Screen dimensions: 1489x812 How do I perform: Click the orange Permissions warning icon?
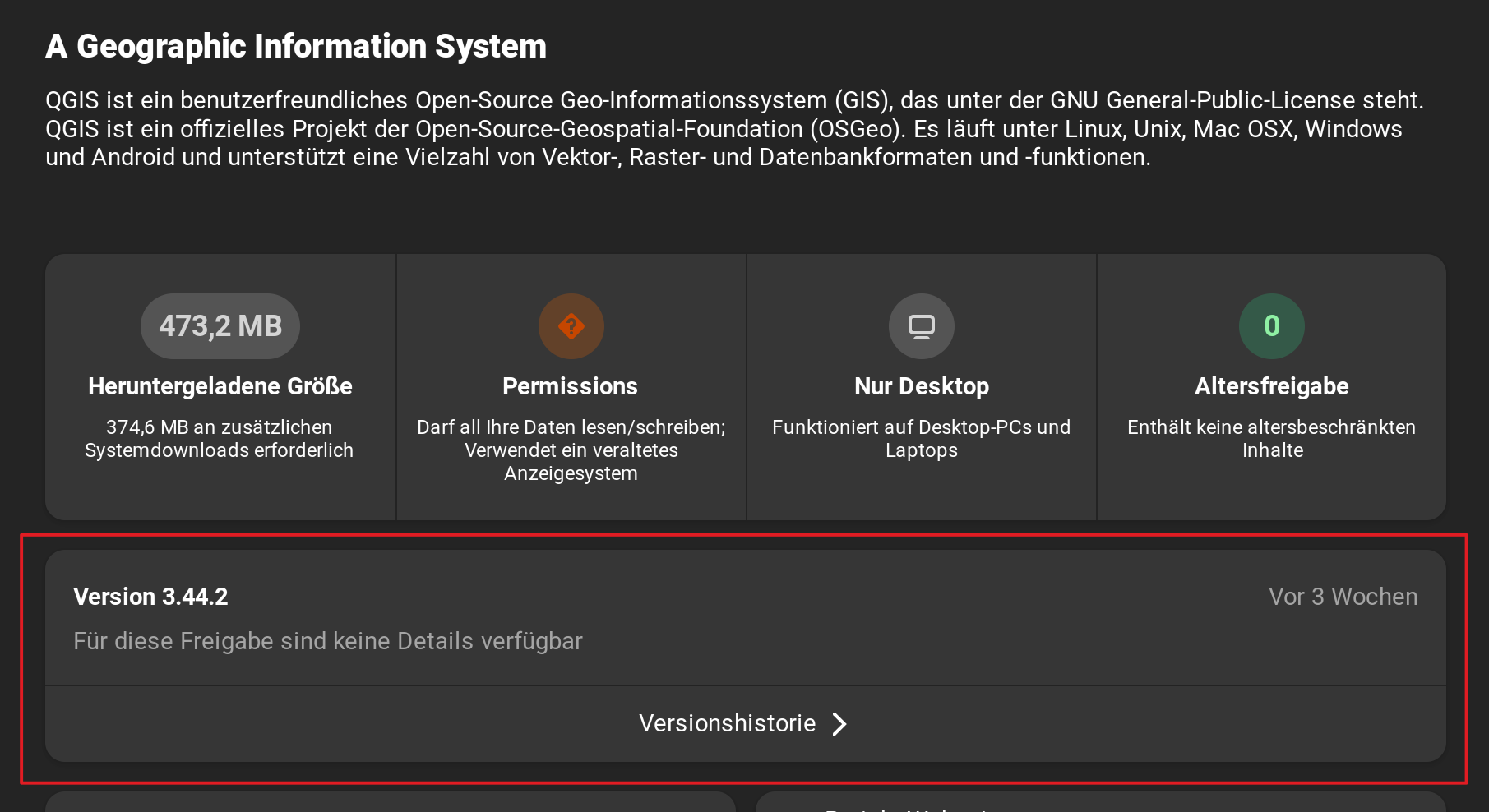point(571,326)
